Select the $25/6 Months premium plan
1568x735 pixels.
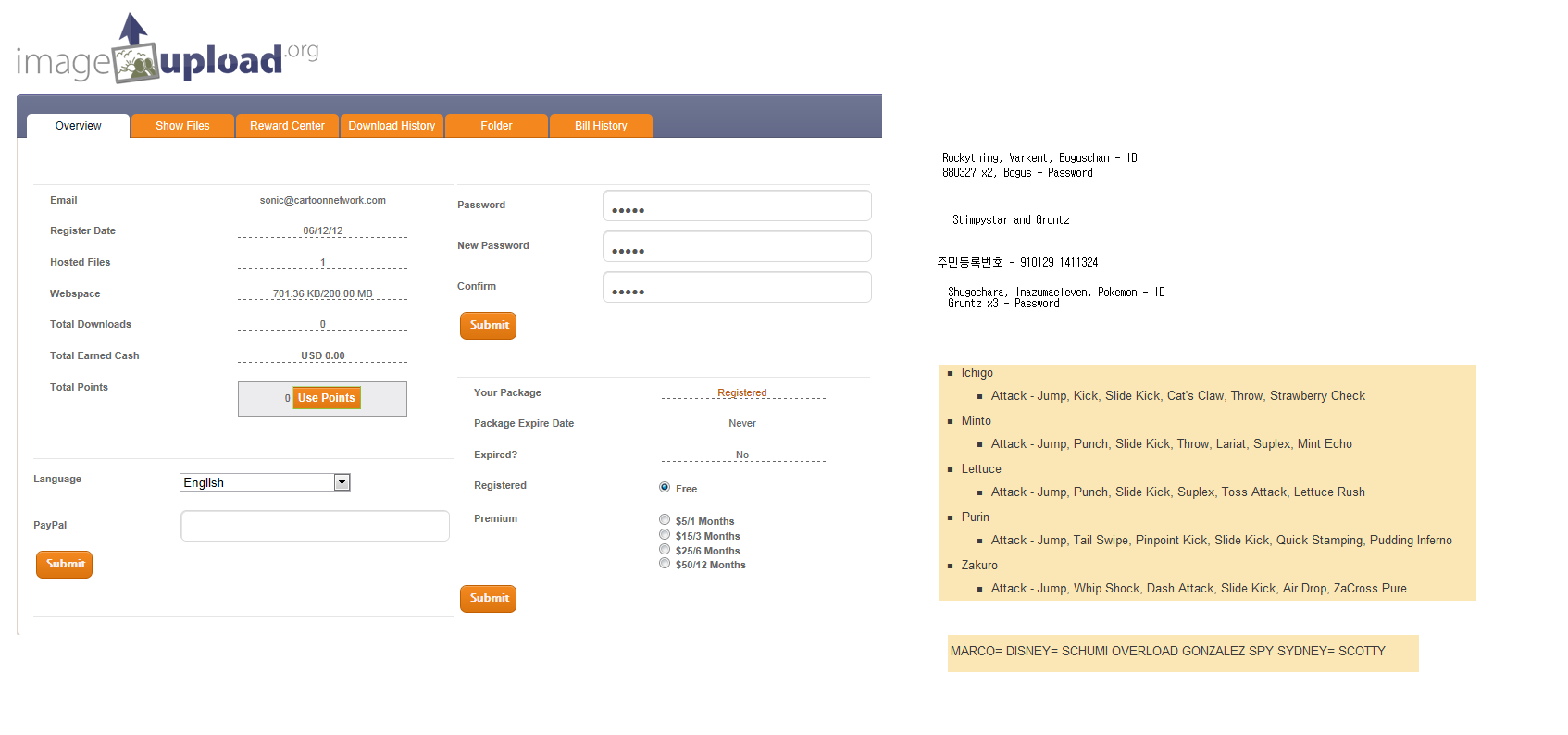click(665, 550)
